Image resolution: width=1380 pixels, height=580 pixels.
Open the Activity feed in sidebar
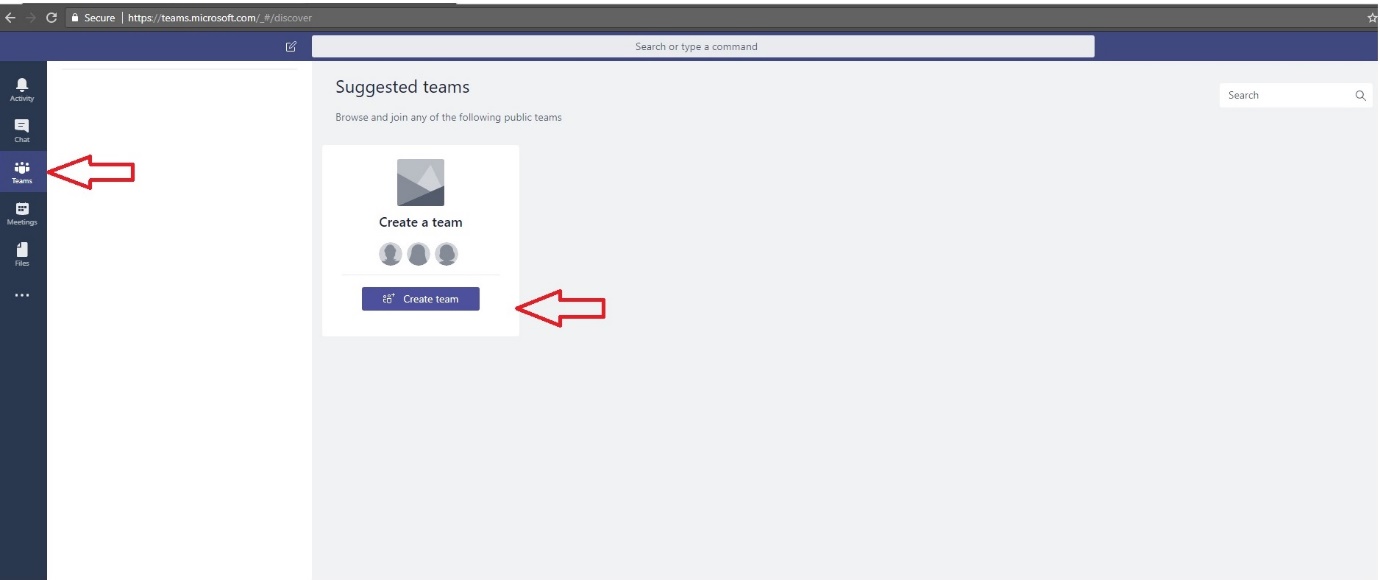tap(22, 89)
